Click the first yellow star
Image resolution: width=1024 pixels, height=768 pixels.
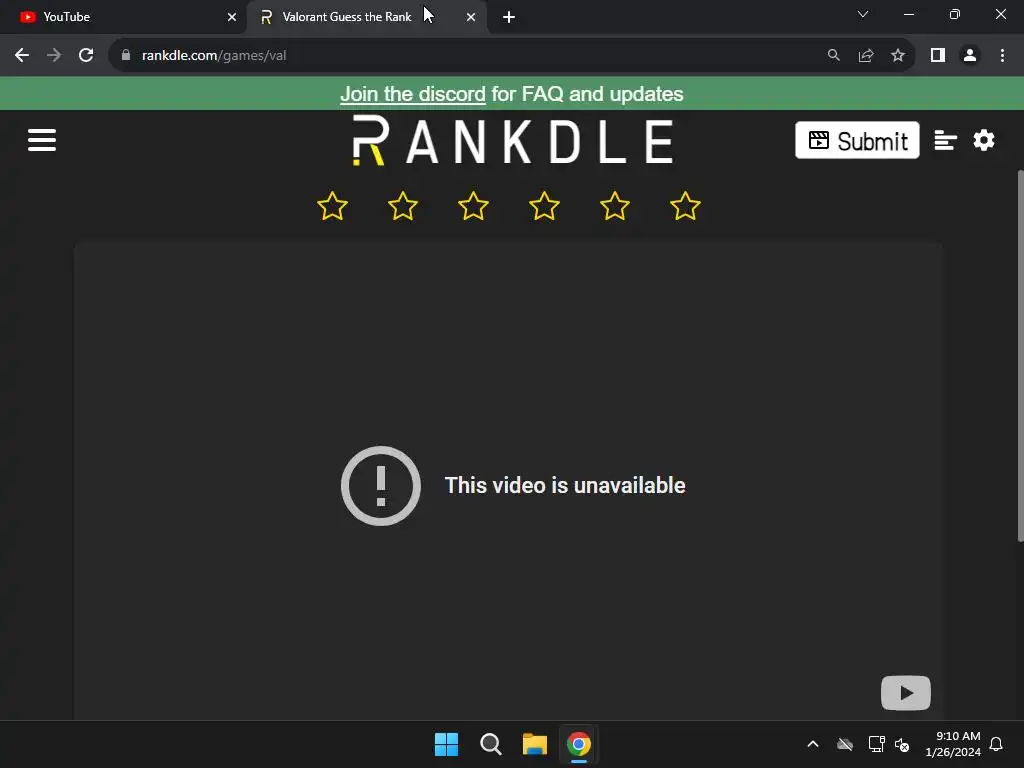332,206
